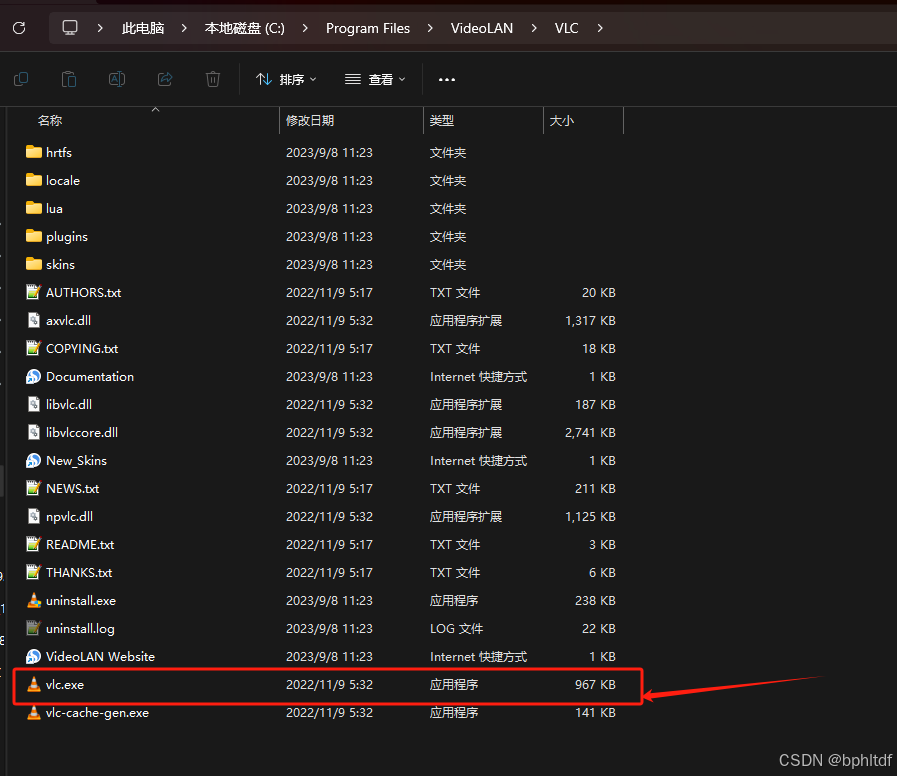This screenshot has width=897, height=776.
Task: Click the axvlc.dll file icon
Action: coord(34,320)
